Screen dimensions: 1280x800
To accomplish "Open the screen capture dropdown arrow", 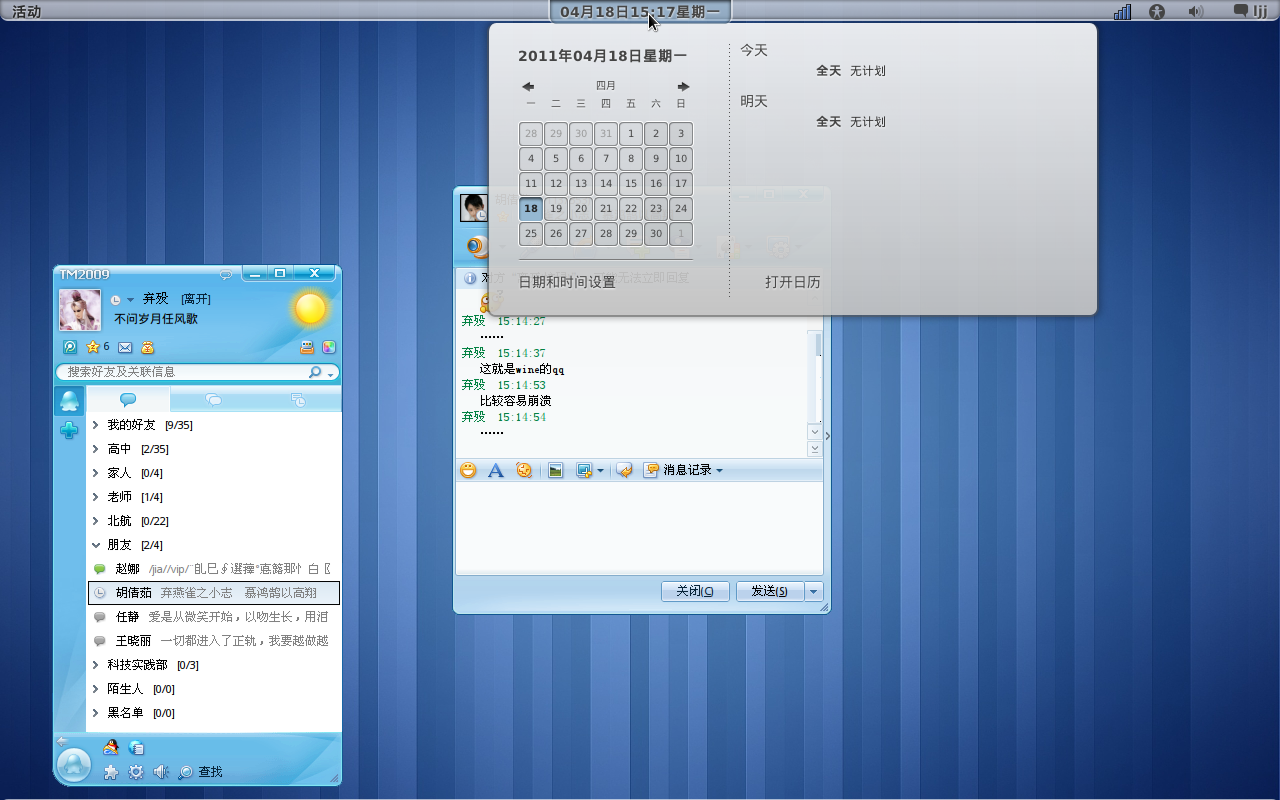I will (x=600, y=470).
